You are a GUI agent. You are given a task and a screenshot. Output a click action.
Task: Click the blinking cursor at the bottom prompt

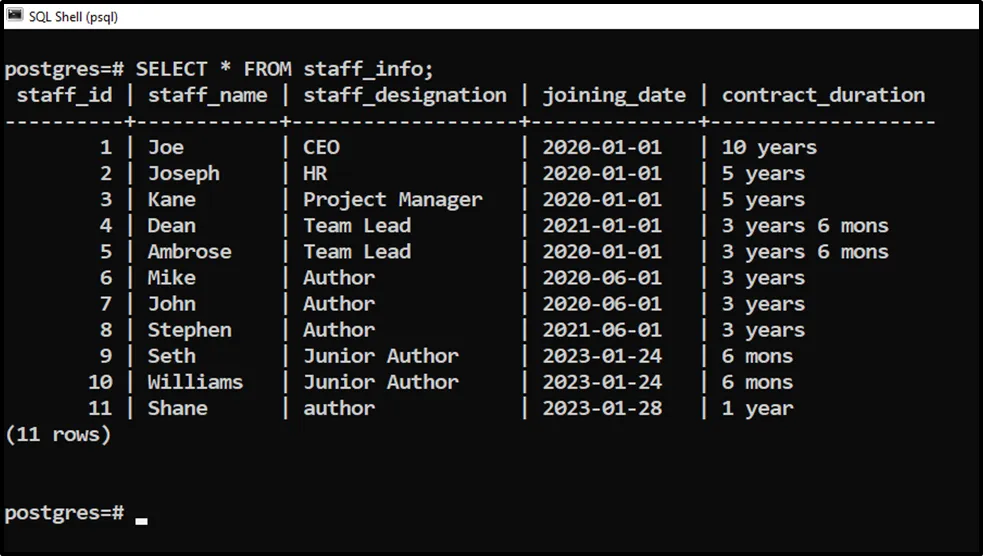pyautogui.click(x=141, y=520)
